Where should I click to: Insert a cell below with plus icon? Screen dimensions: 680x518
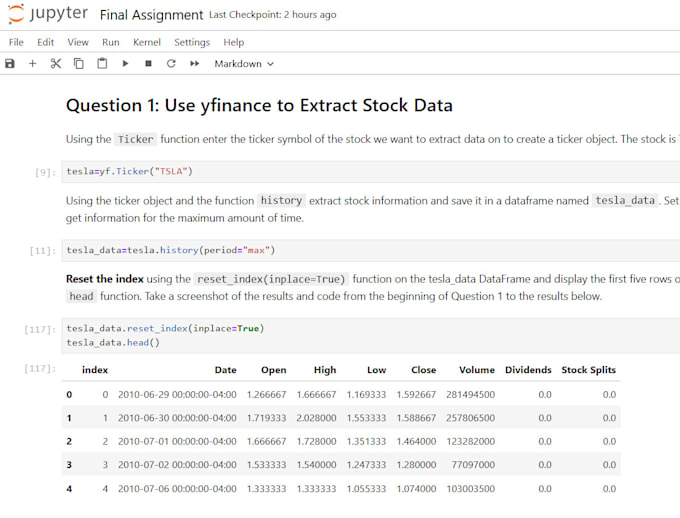[x=33, y=64]
